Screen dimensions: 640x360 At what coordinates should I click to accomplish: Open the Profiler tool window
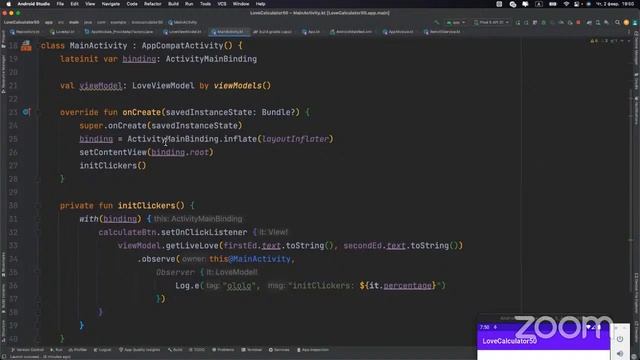tap(78, 350)
